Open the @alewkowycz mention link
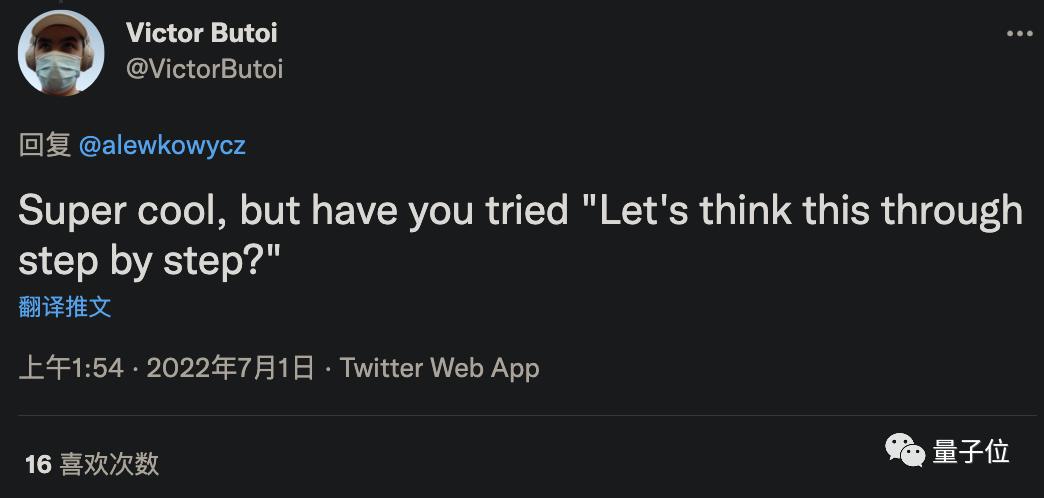This screenshot has height=498, width=1044. [162, 146]
